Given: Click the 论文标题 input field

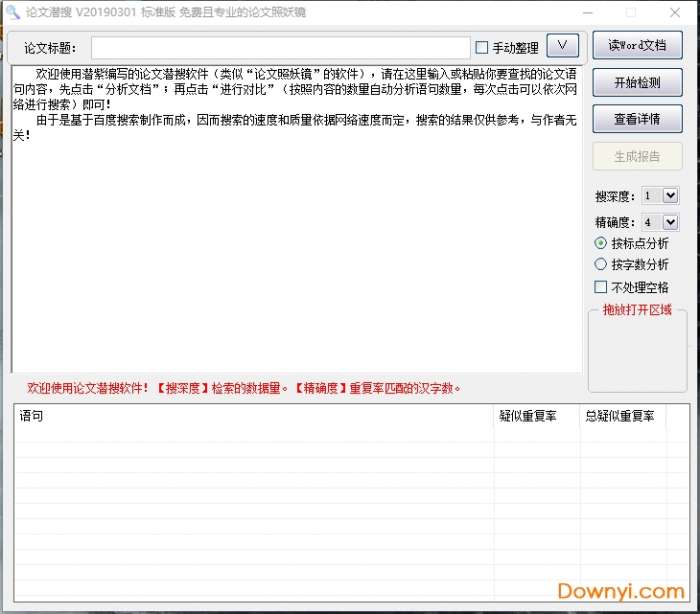Looking at the screenshot, I should 280,48.
